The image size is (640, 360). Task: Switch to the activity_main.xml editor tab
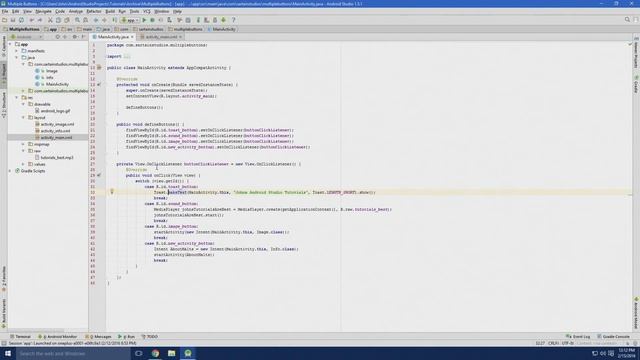(161, 37)
